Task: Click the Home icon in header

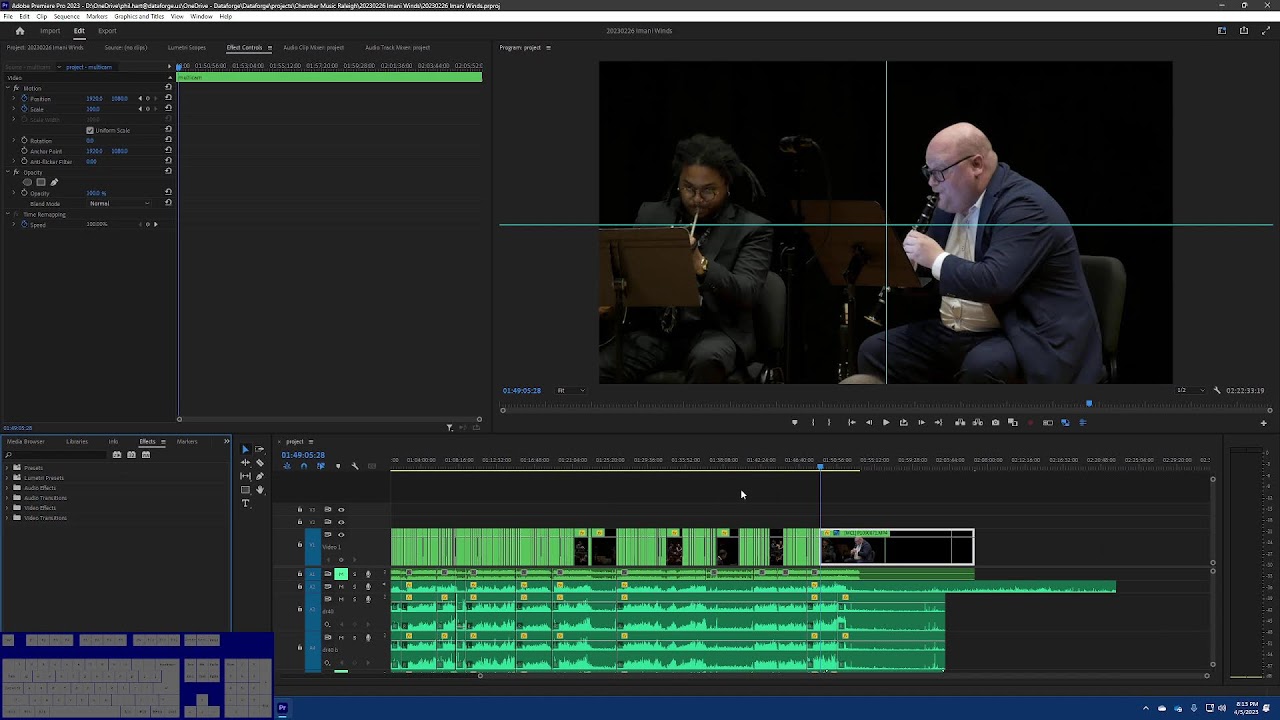Action: coord(19,31)
